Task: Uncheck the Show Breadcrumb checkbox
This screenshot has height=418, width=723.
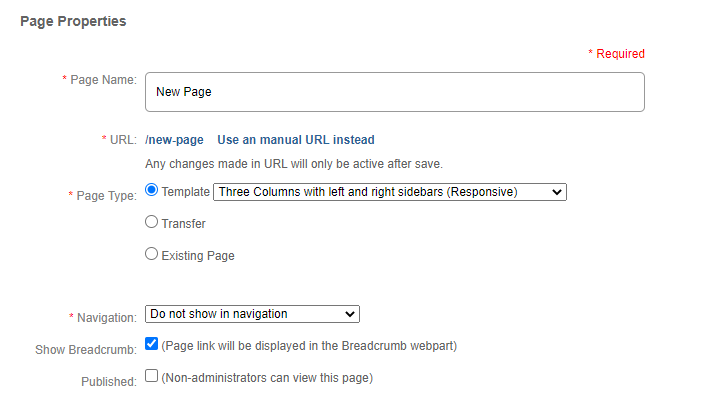Action: pyautogui.click(x=151, y=344)
